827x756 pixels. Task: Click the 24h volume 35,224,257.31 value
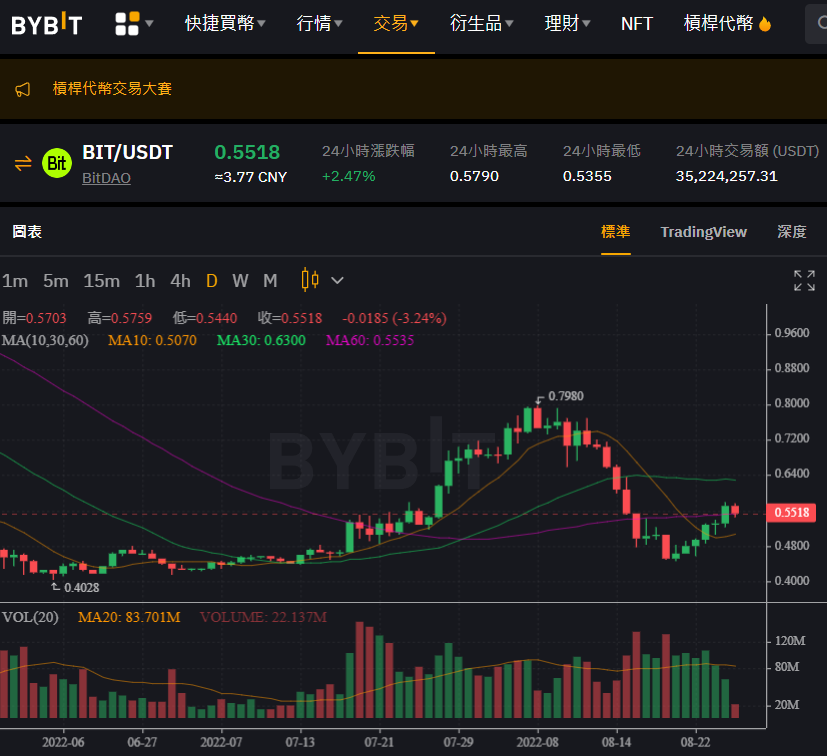pos(726,176)
